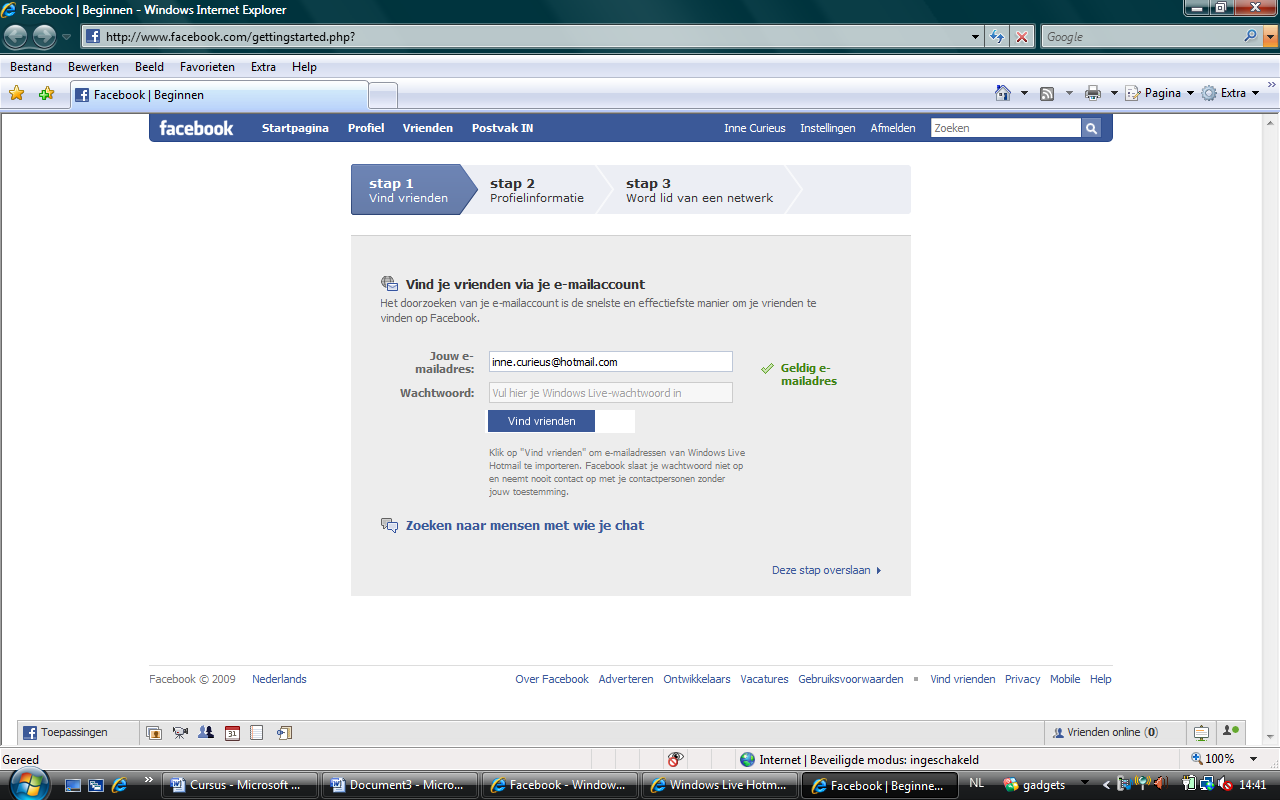Click the Home icon in IE toolbar
This screenshot has height=800, width=1280.
click(1003, 93)
